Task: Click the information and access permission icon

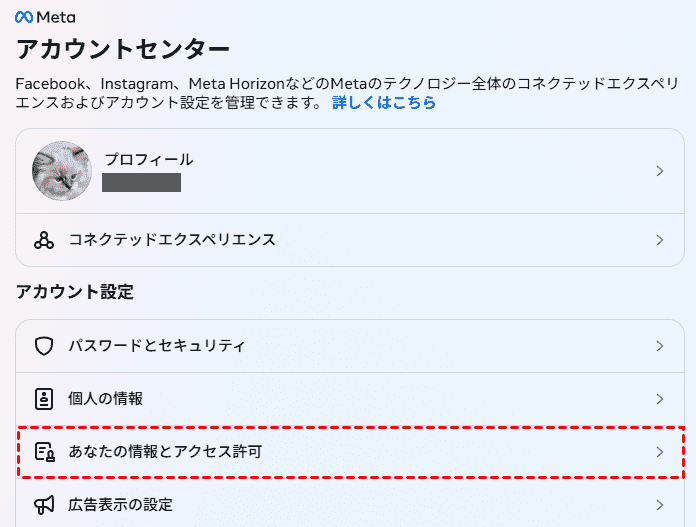Action: point(43,452)
